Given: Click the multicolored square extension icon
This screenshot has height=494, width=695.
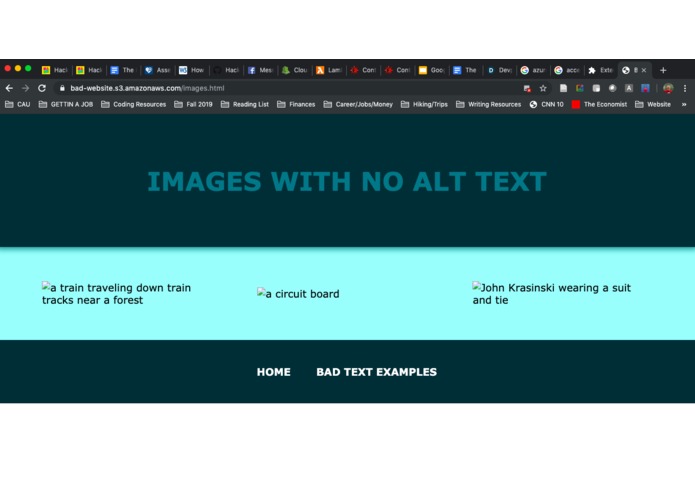Looking at the screenshot, I should tap(580, 88).
